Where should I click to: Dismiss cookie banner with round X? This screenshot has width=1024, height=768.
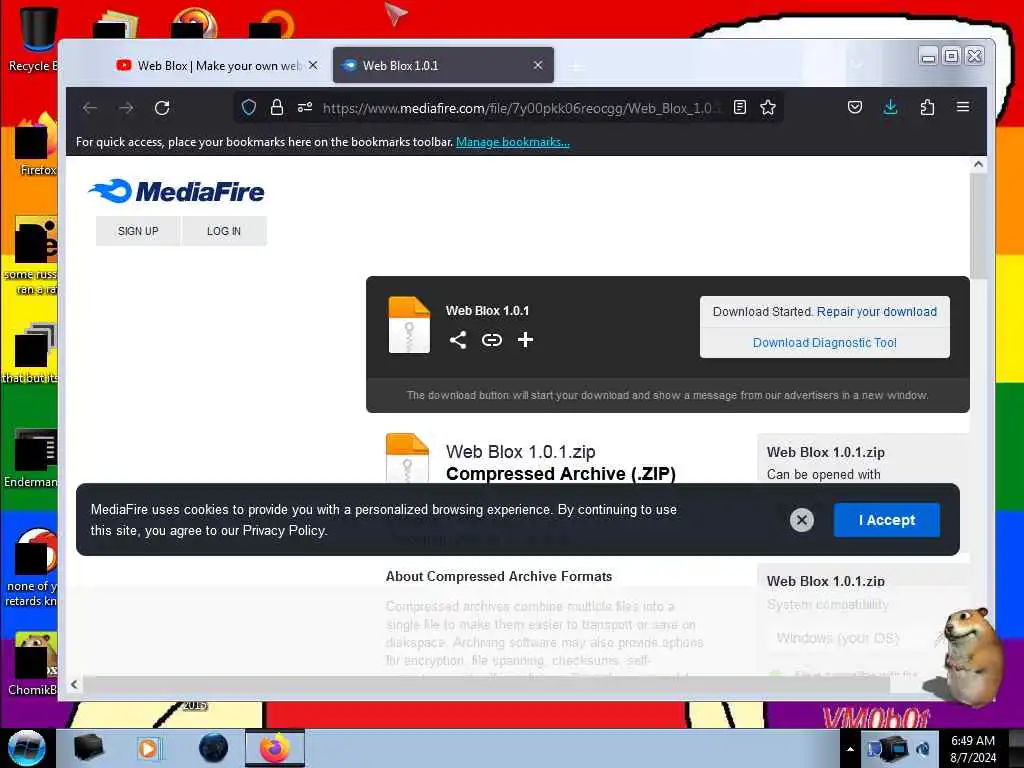[802, 520]
